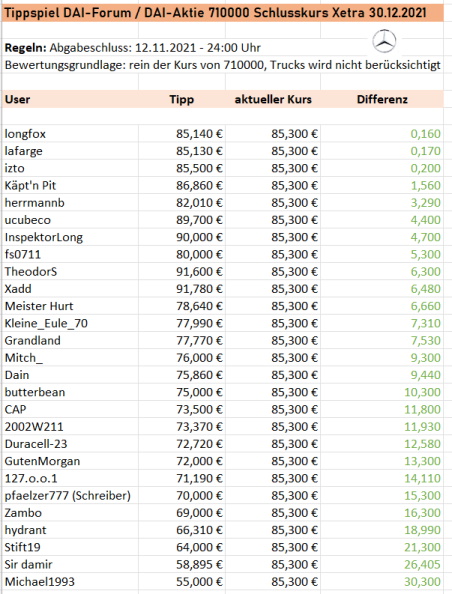Select the Meister Hurt name cell

tap(70, 306)
